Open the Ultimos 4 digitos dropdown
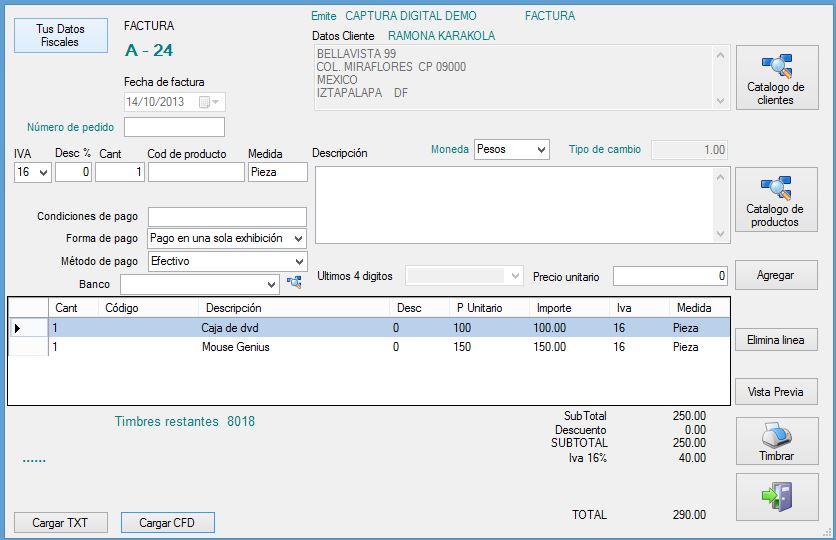Viewport: 836px width, 540px height. [x=515, y=276]
